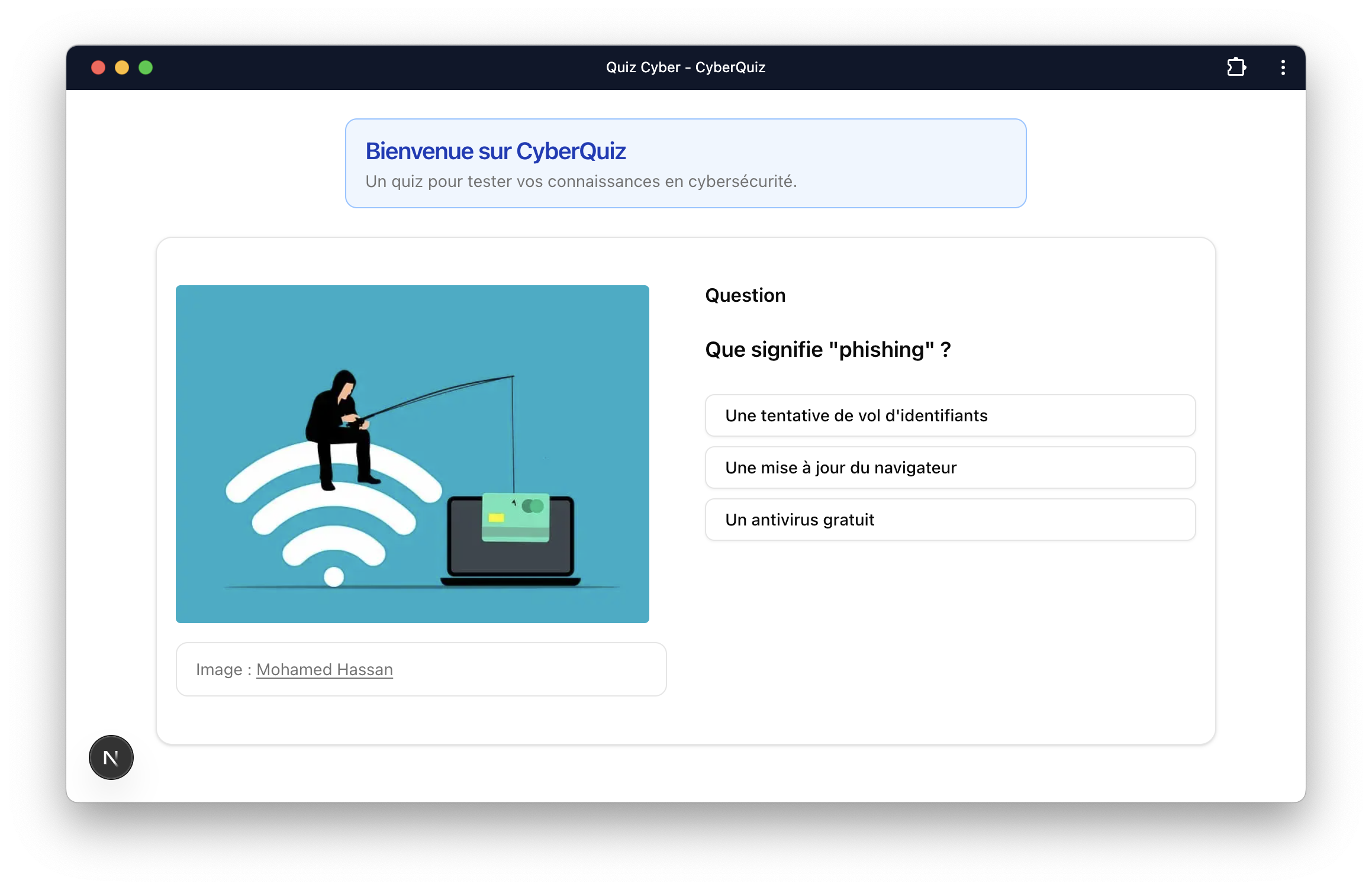
Task: Click the green maximize window button
Action: pos(146,67)
